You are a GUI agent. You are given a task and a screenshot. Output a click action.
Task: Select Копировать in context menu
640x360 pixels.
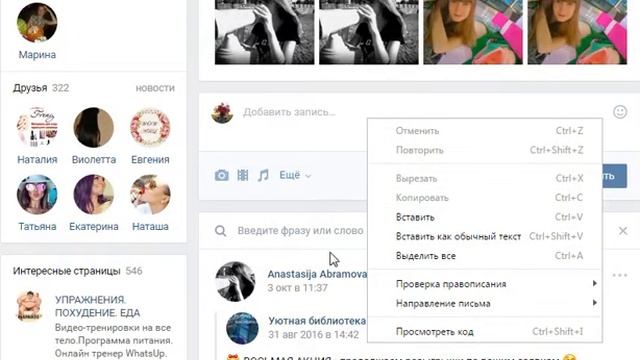click(x=485, y=198)
